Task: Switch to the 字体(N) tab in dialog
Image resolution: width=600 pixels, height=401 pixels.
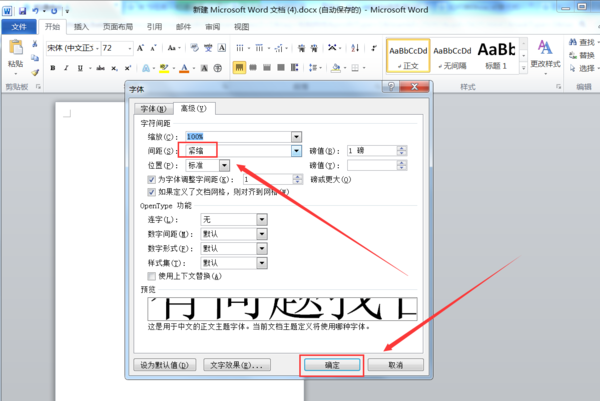Action: click(x=153, y=109)
